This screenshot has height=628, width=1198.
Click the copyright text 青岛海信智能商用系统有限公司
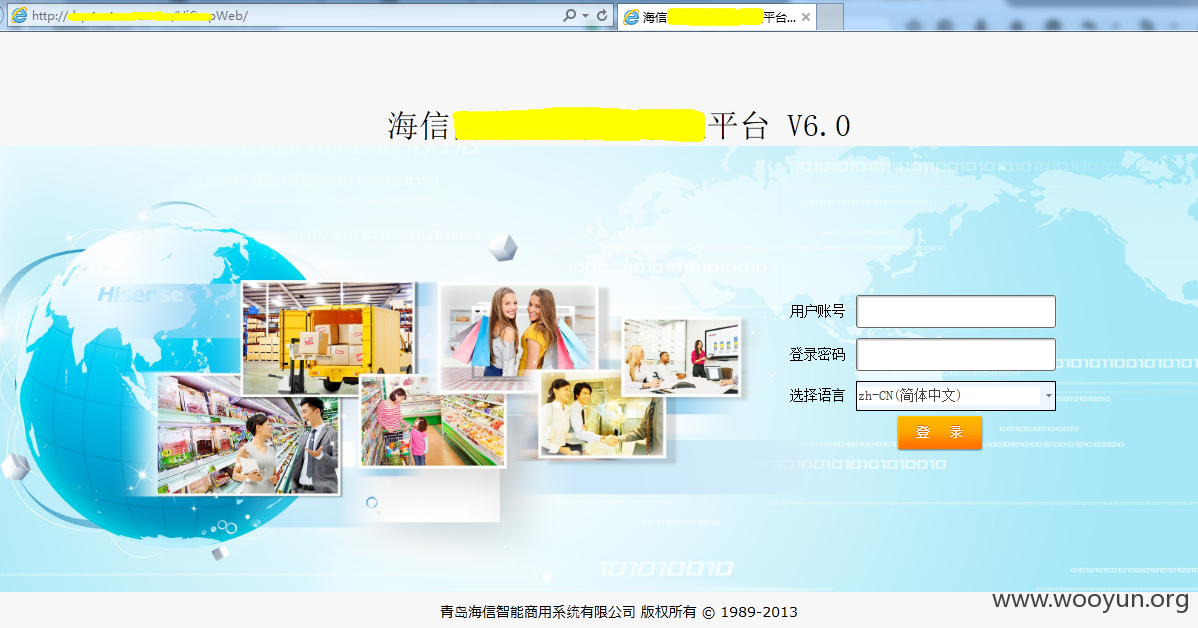tap(538, 612)
